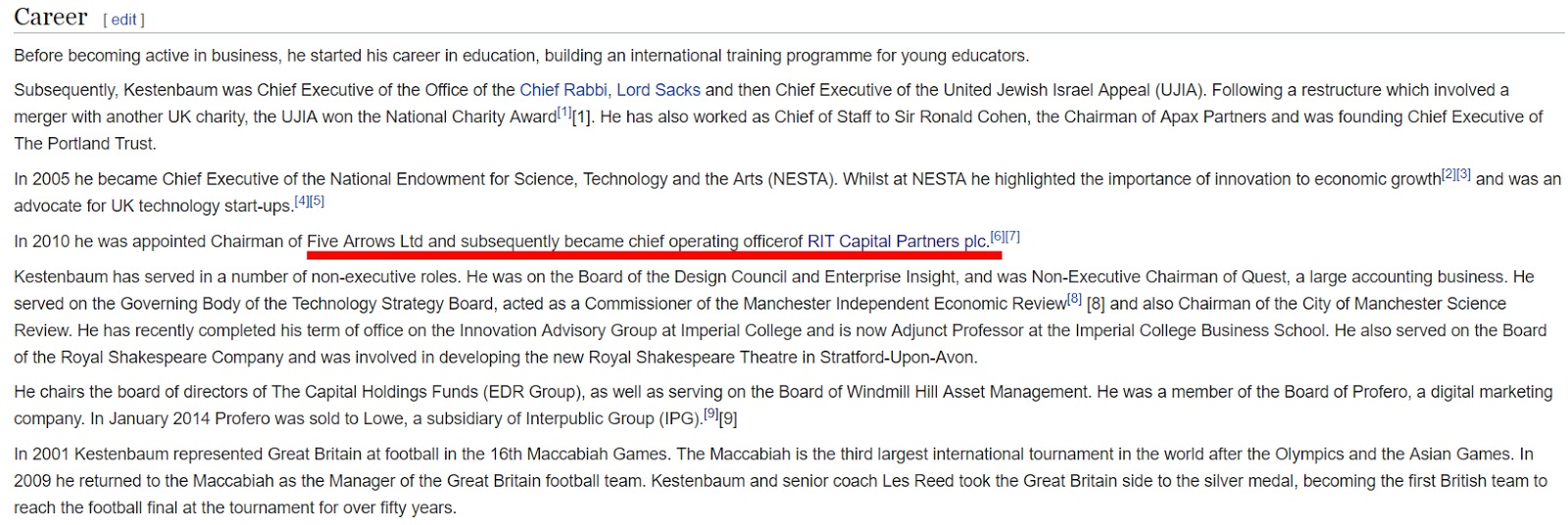Click superscript citation [1] after National Charity Award
The image size is (1568, 525).
(x=563, y=113)
